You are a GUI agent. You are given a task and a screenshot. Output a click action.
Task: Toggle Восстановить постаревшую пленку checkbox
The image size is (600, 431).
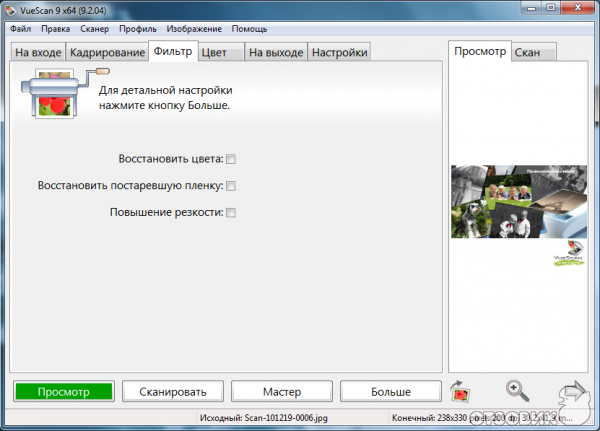click(x=231, y=186)
